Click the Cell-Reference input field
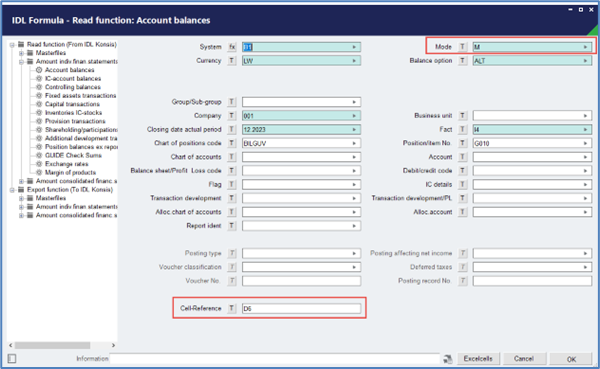 pos(301,308)
